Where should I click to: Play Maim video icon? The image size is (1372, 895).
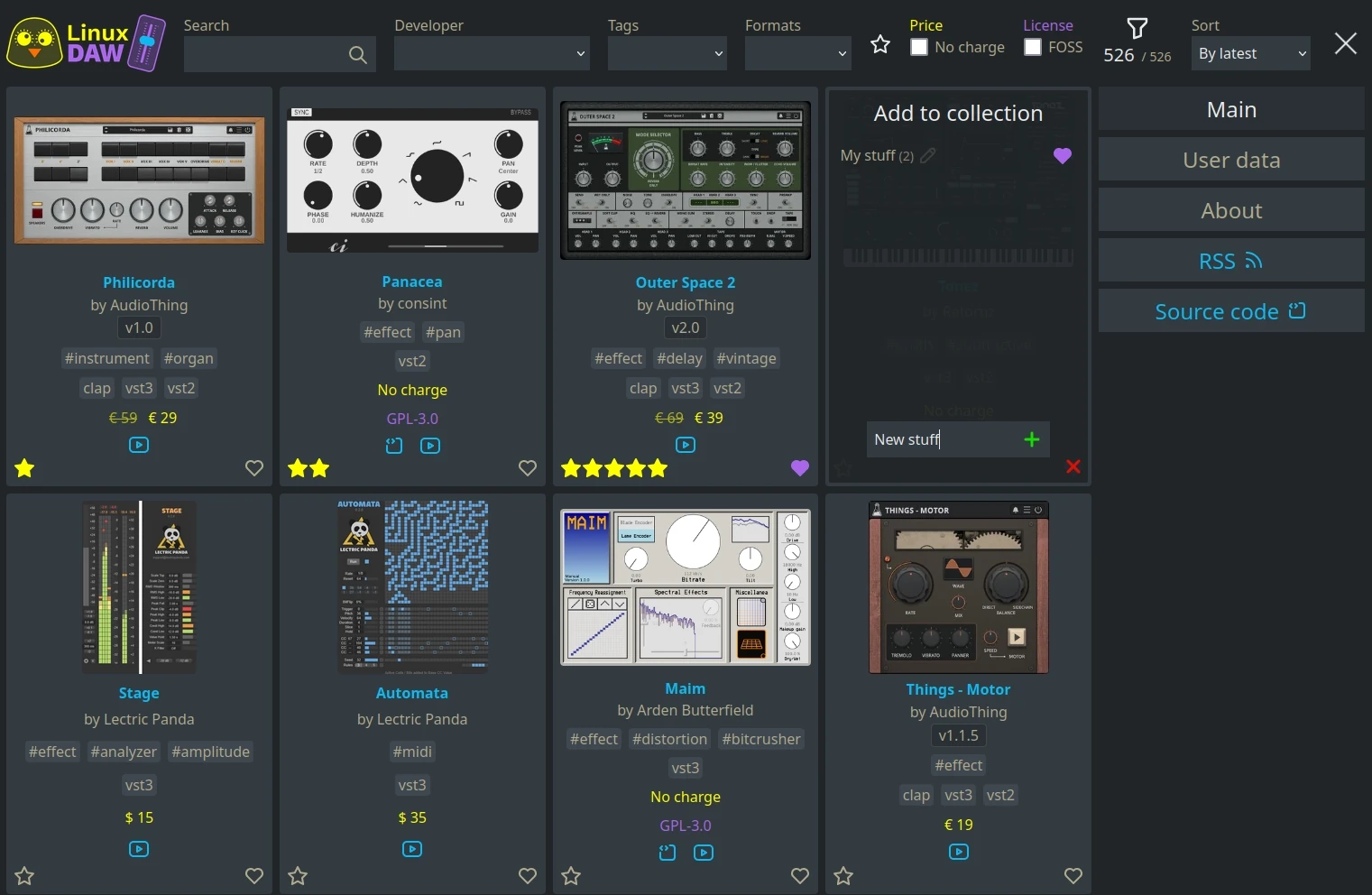tap(704, 853)
